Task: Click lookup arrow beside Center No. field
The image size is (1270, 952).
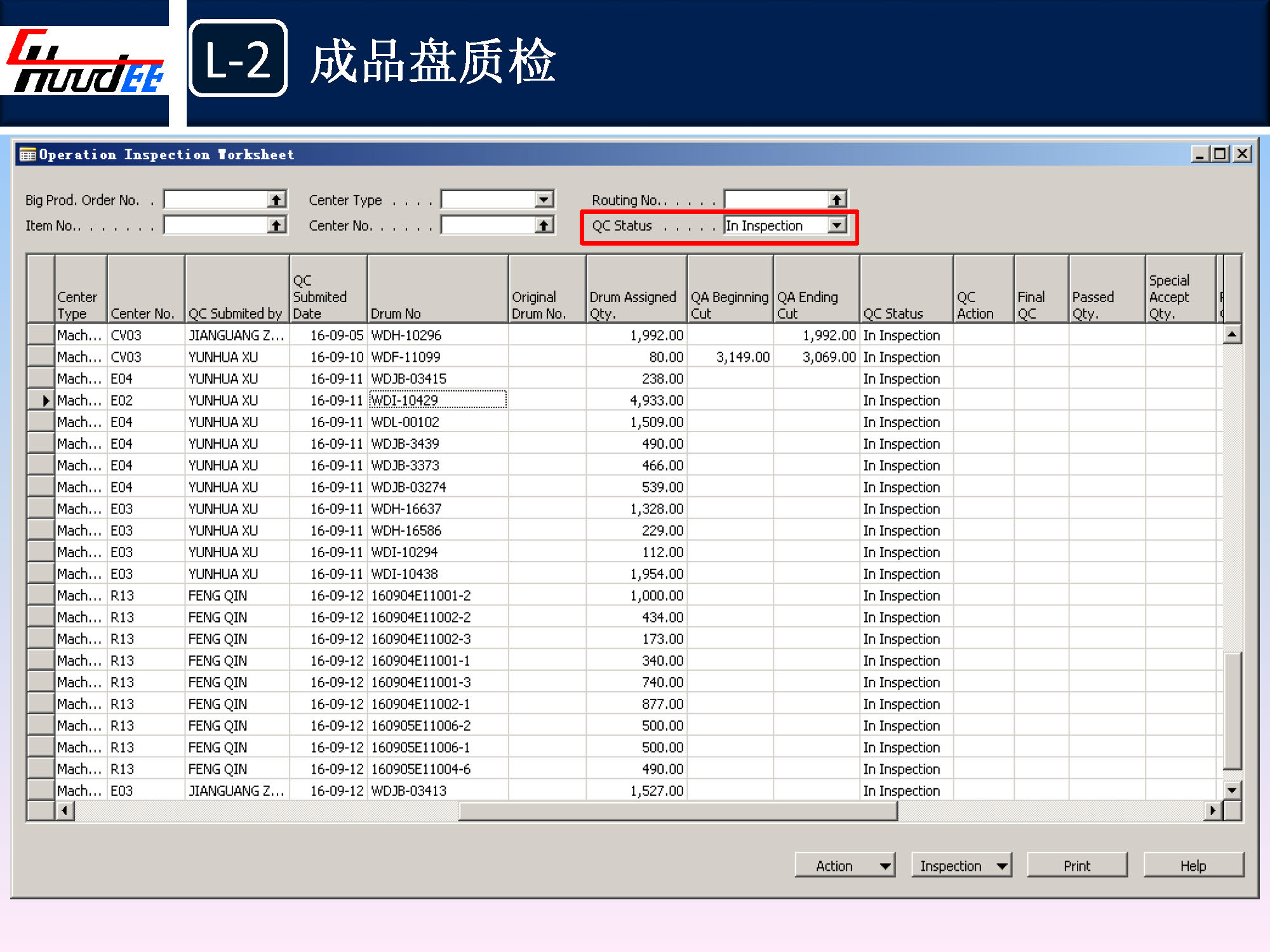Action: pyautogui.click(x=544, y=225)
